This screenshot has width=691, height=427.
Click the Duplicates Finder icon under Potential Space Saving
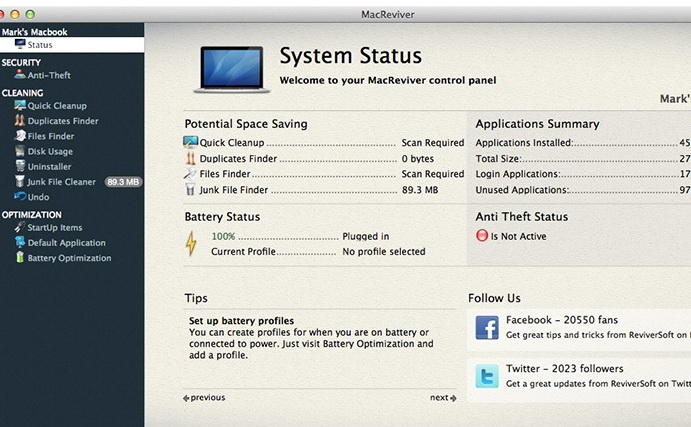click(x=190, y=158)
